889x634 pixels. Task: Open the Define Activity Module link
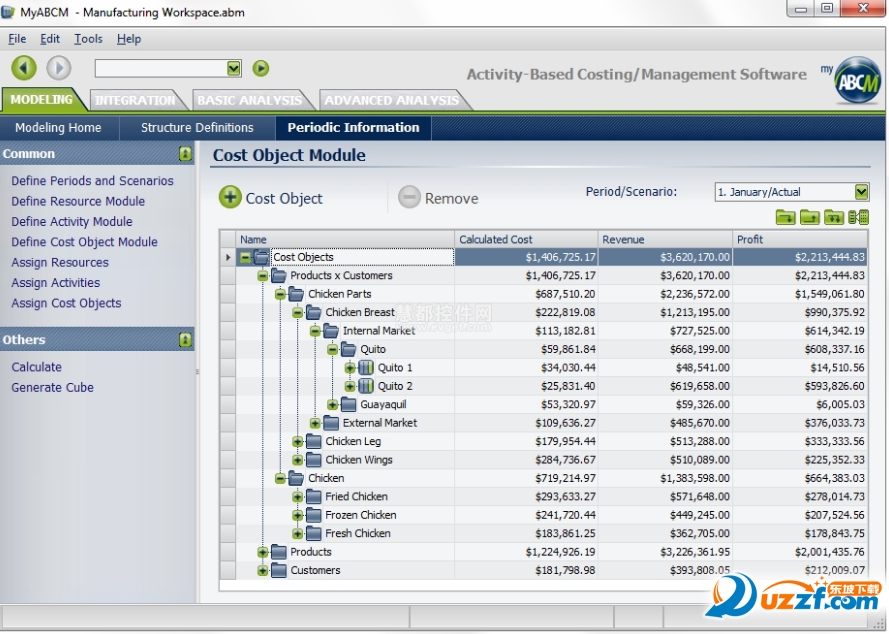click(x=72, y=222)
